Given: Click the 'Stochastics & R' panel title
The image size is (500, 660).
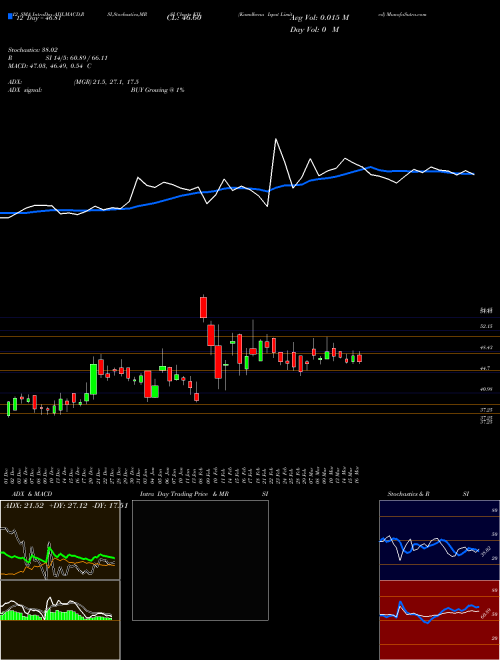Looking at the screenshot, I should (x=409, y=494).
